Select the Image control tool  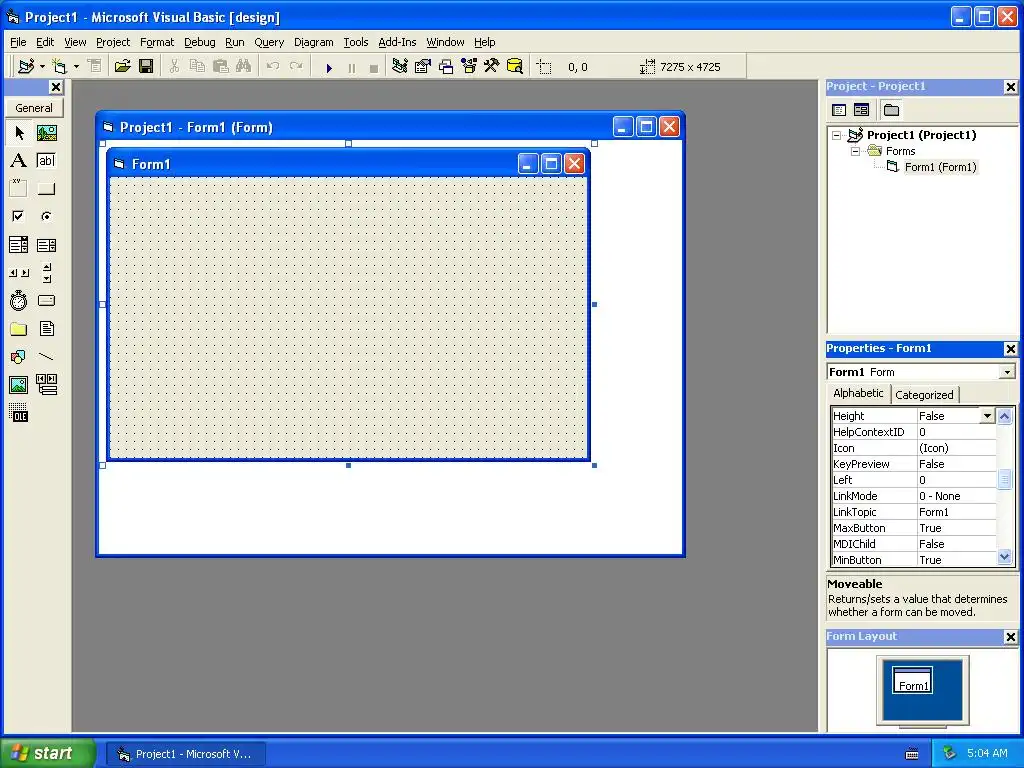click(19, 385)
